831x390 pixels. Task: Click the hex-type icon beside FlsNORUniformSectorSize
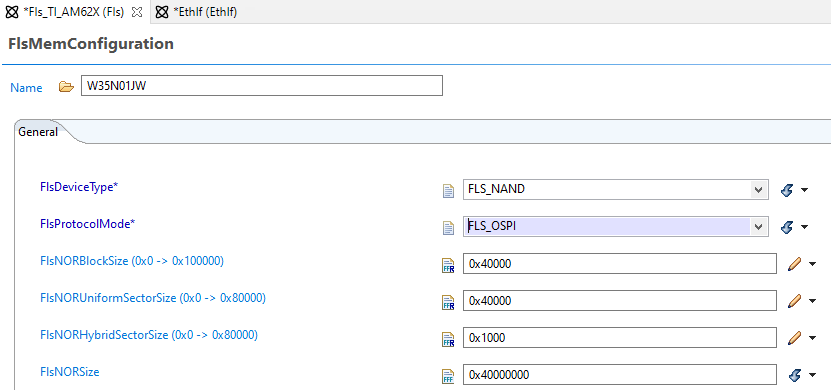tap(448, 303)
